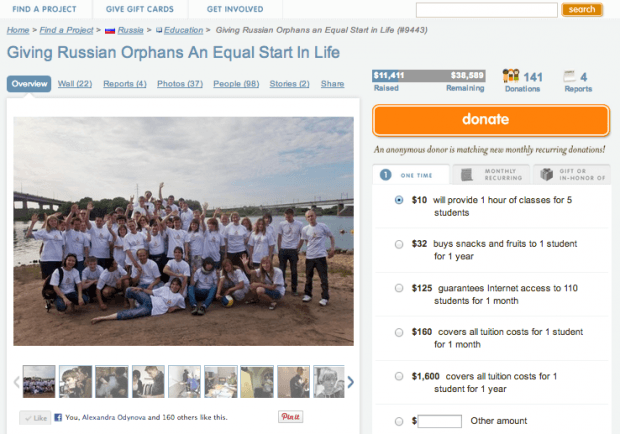Select the $125 Internet access option
This screenshot has width=620, height=434.
click(x=399, y=288)
